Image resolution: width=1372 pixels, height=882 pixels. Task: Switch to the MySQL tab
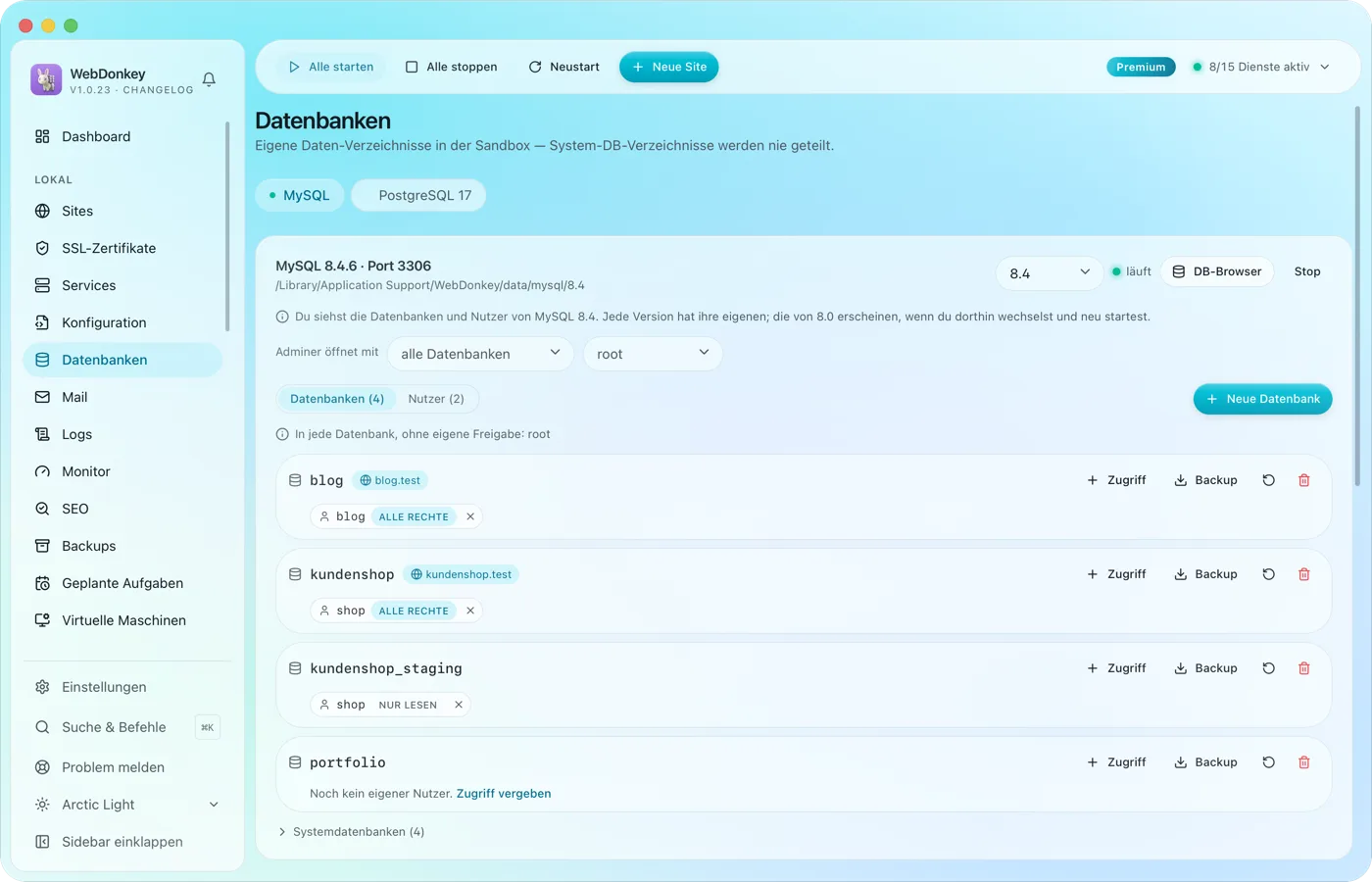300,195
